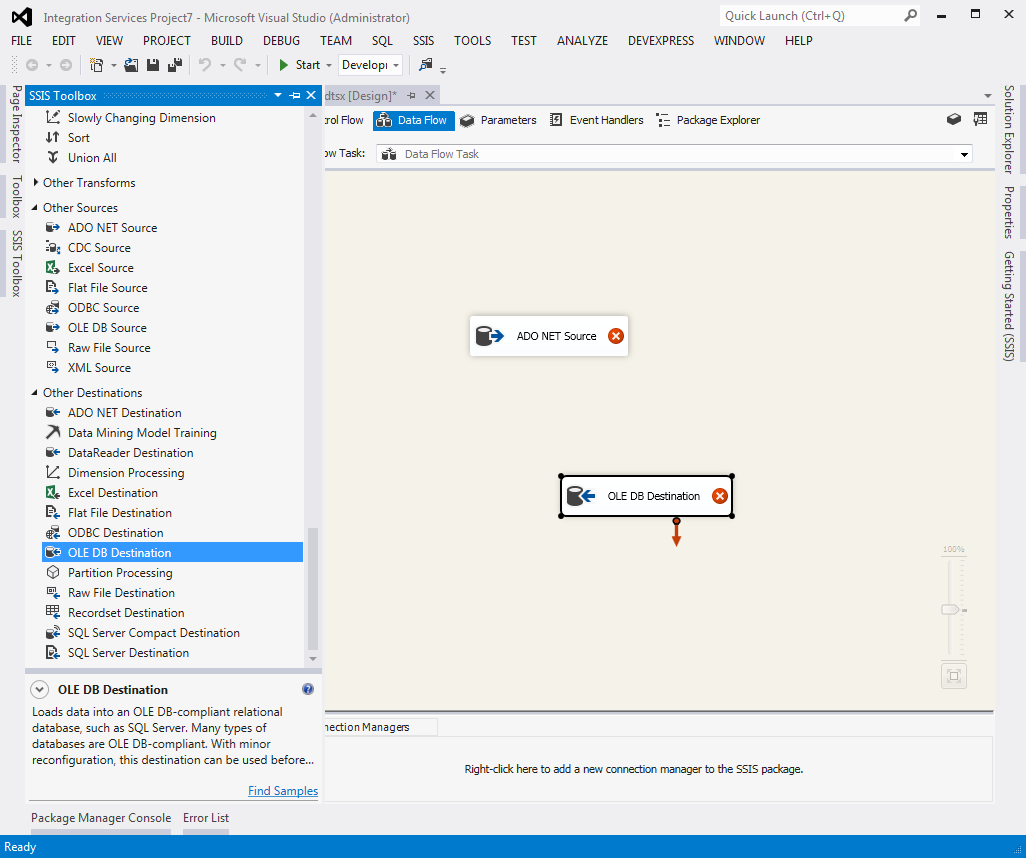
Task: Click the Open File toolbar icon
Action: (x=131, y=65)
